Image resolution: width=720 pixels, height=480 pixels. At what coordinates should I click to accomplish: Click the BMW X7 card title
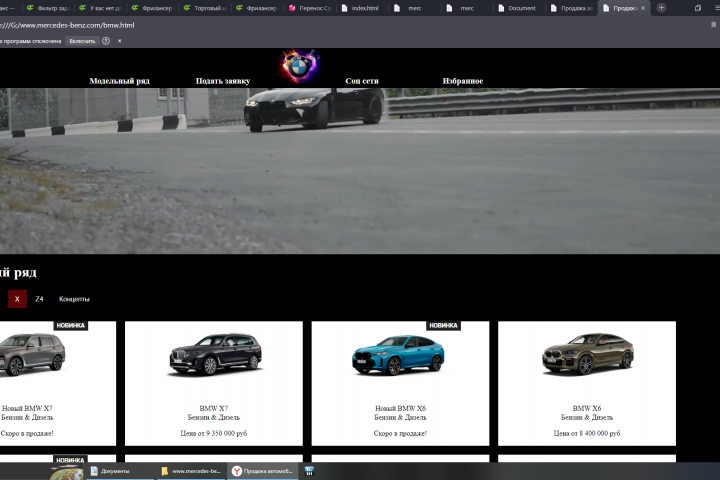[214, 408]
